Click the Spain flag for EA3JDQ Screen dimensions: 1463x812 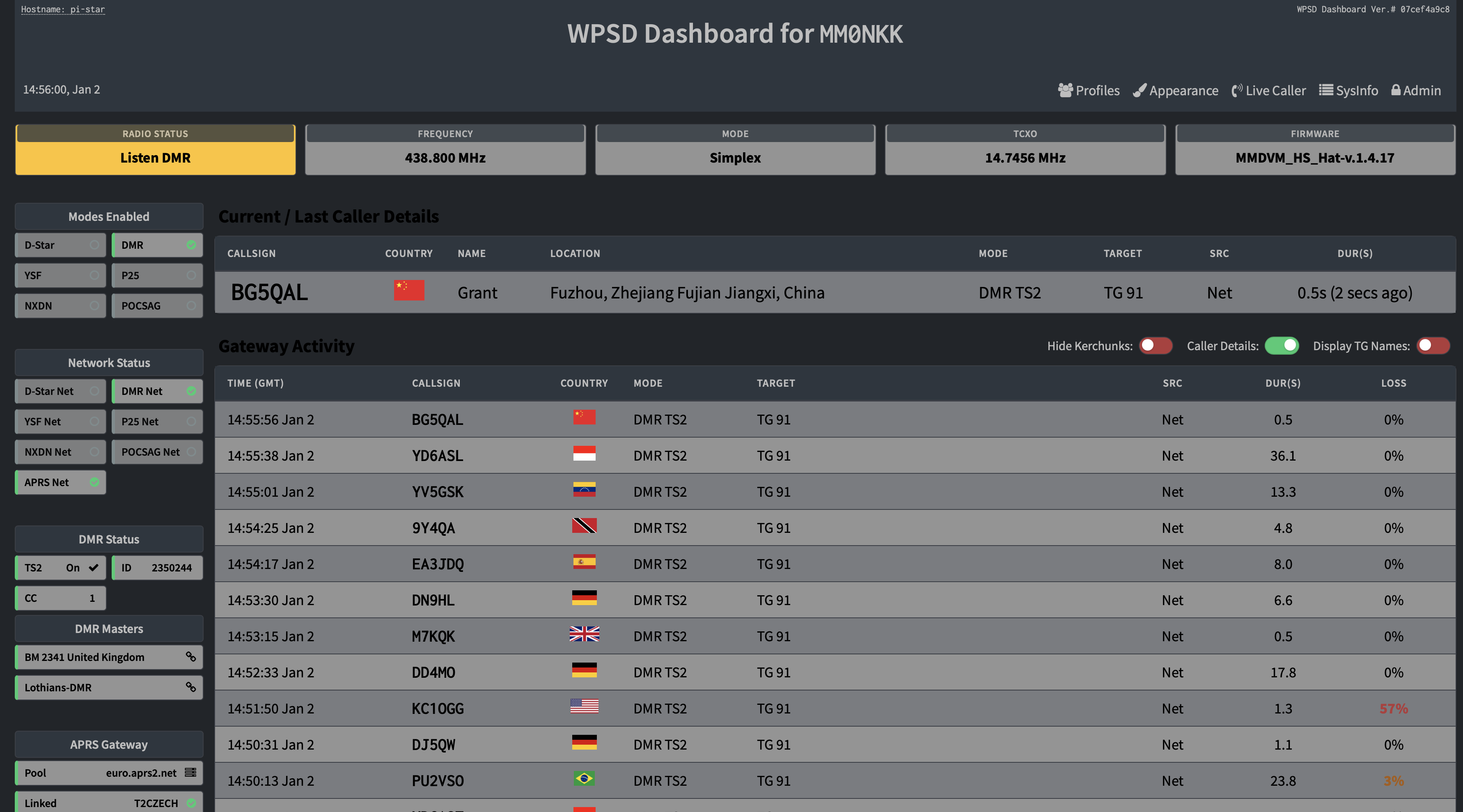click(x=584, y=562)
